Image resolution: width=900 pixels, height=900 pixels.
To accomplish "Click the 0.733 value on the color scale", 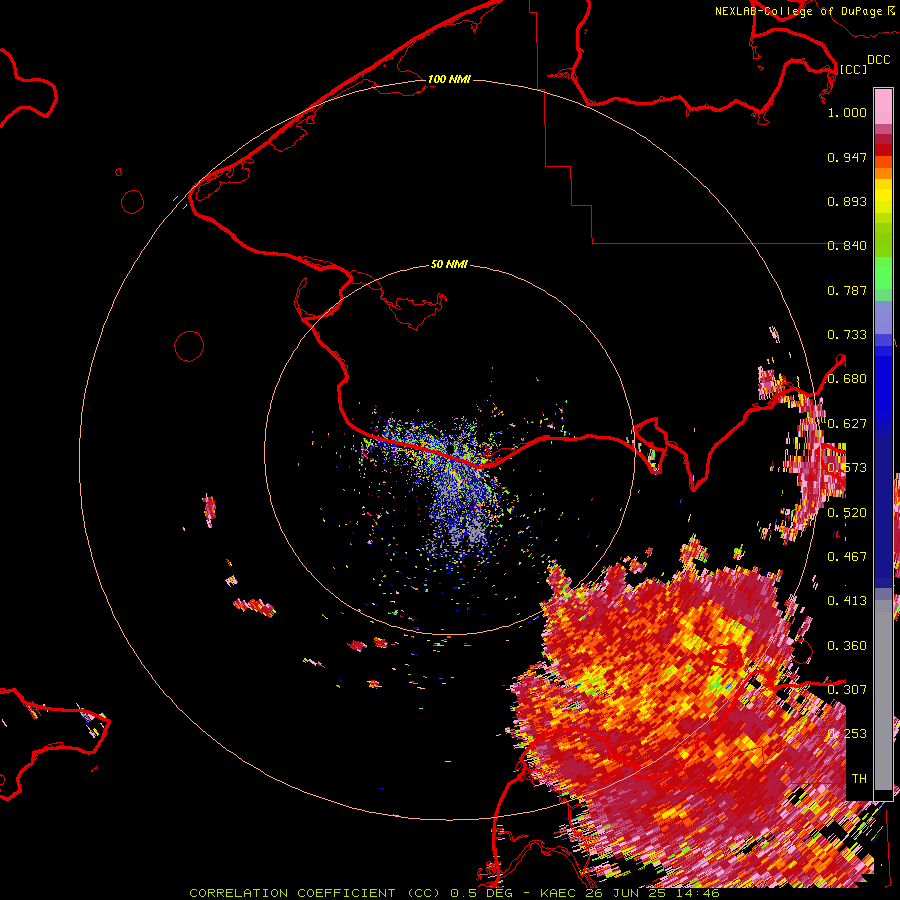I will click(x=847, y=335).
